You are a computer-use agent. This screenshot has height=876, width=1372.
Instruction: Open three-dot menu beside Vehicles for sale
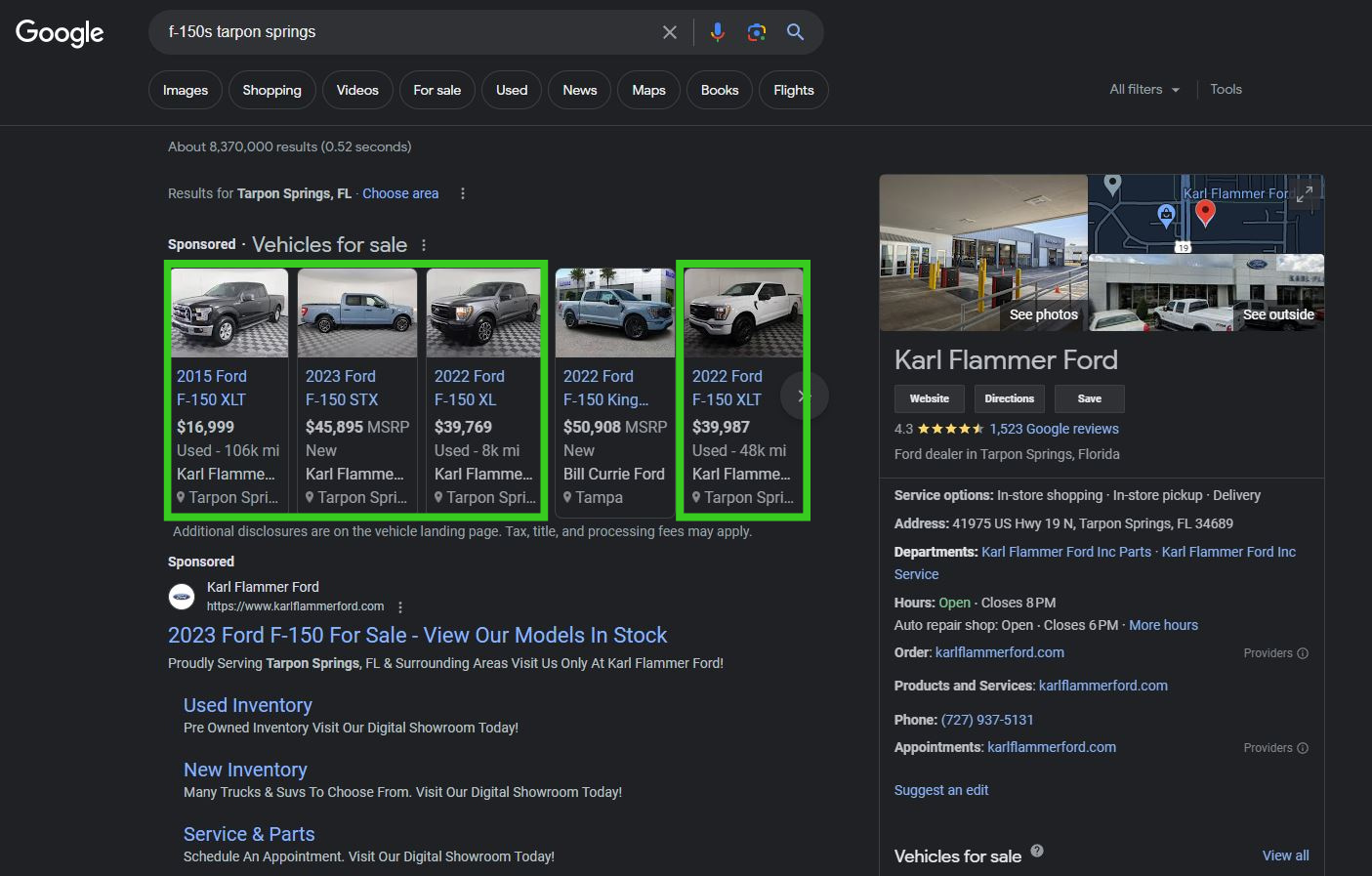pyautogui.click(x=424, y=245)
